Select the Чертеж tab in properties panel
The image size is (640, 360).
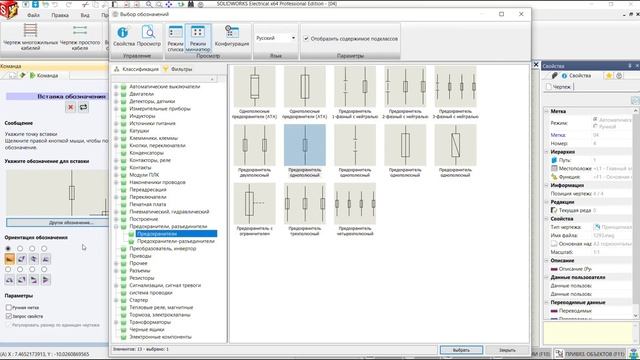559,87
